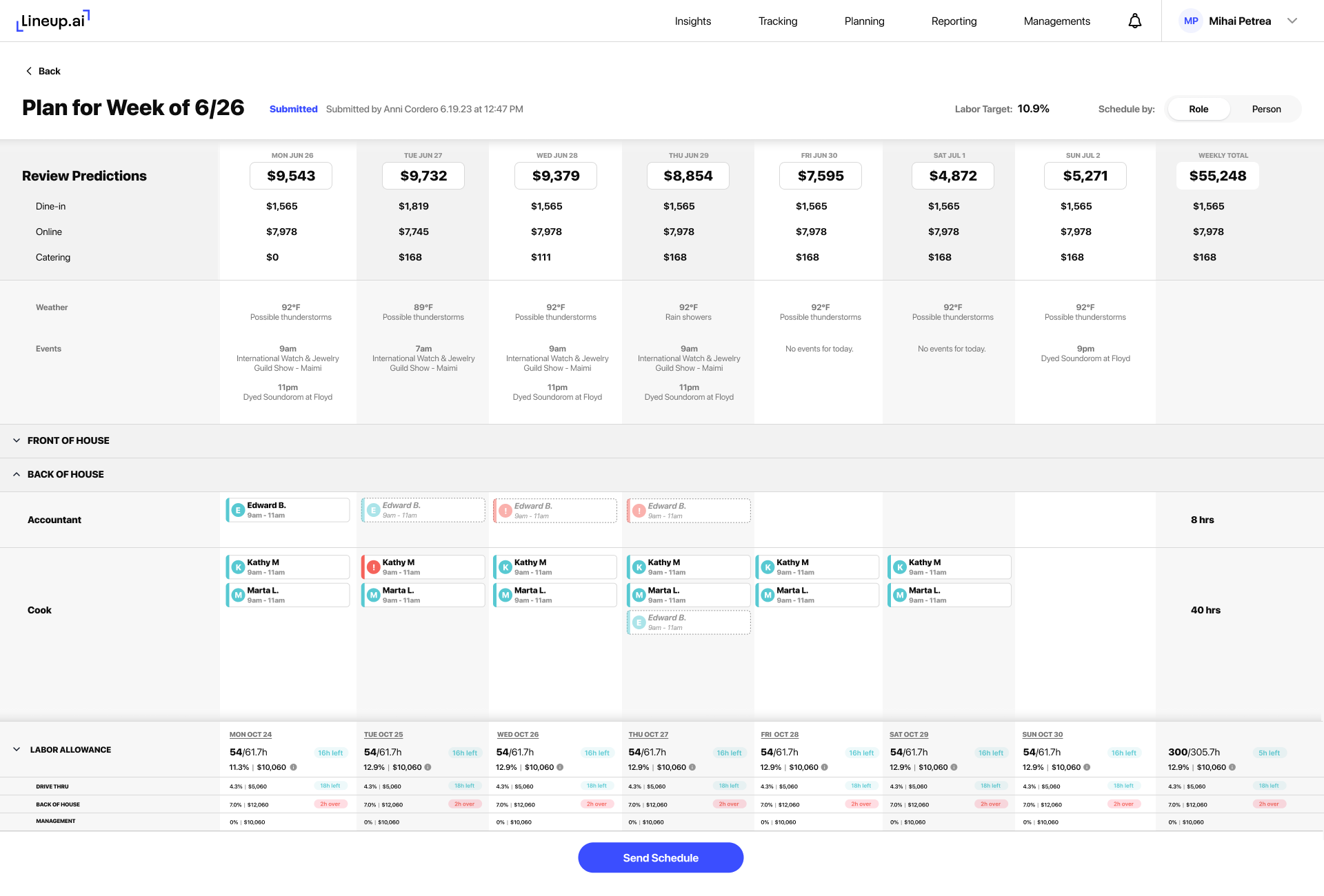The image size is (1324, 896).
Task: Open the user dropdown next to Mihai Petrea
Action: tap(1292, 21)
